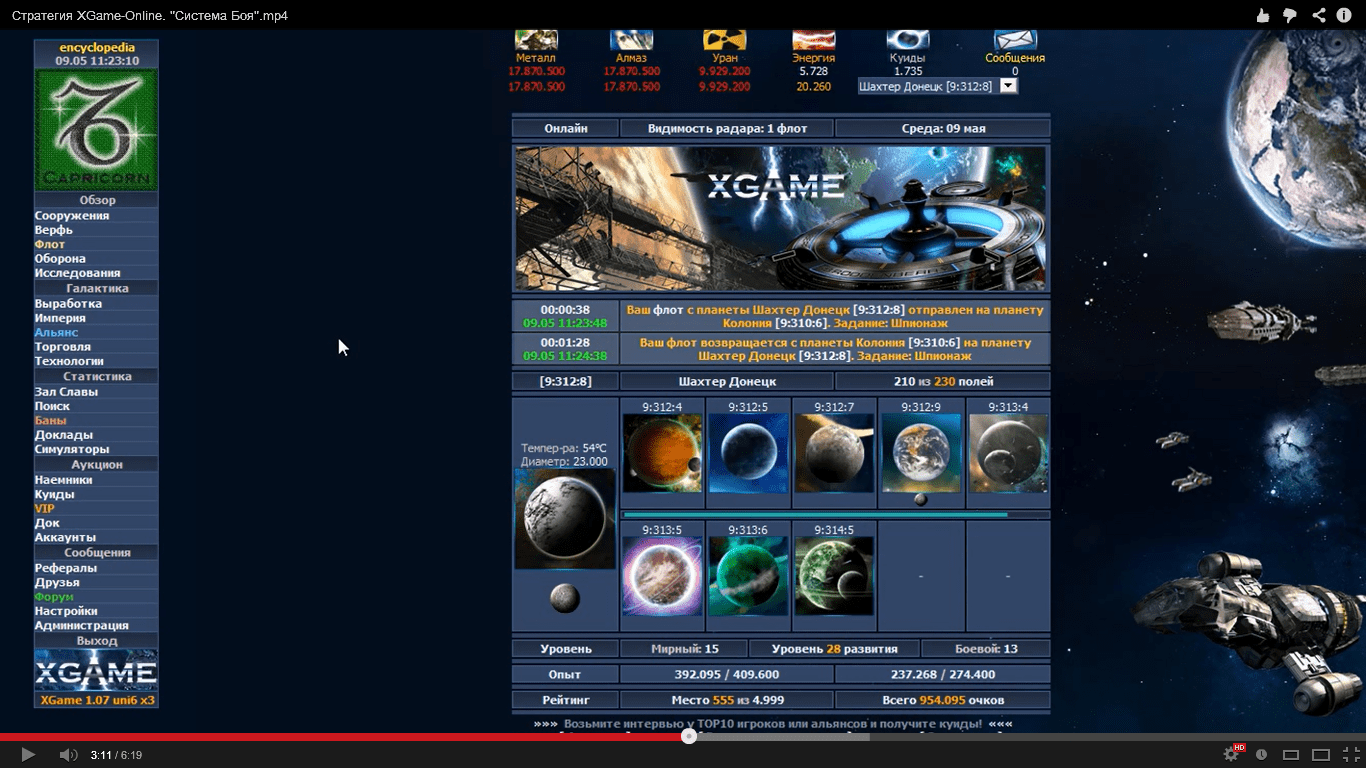Image resolution: width=1366 pixels, height=768 pixels.
Task: Click the Сообщения envelope icon
Action: point(1015,40)
